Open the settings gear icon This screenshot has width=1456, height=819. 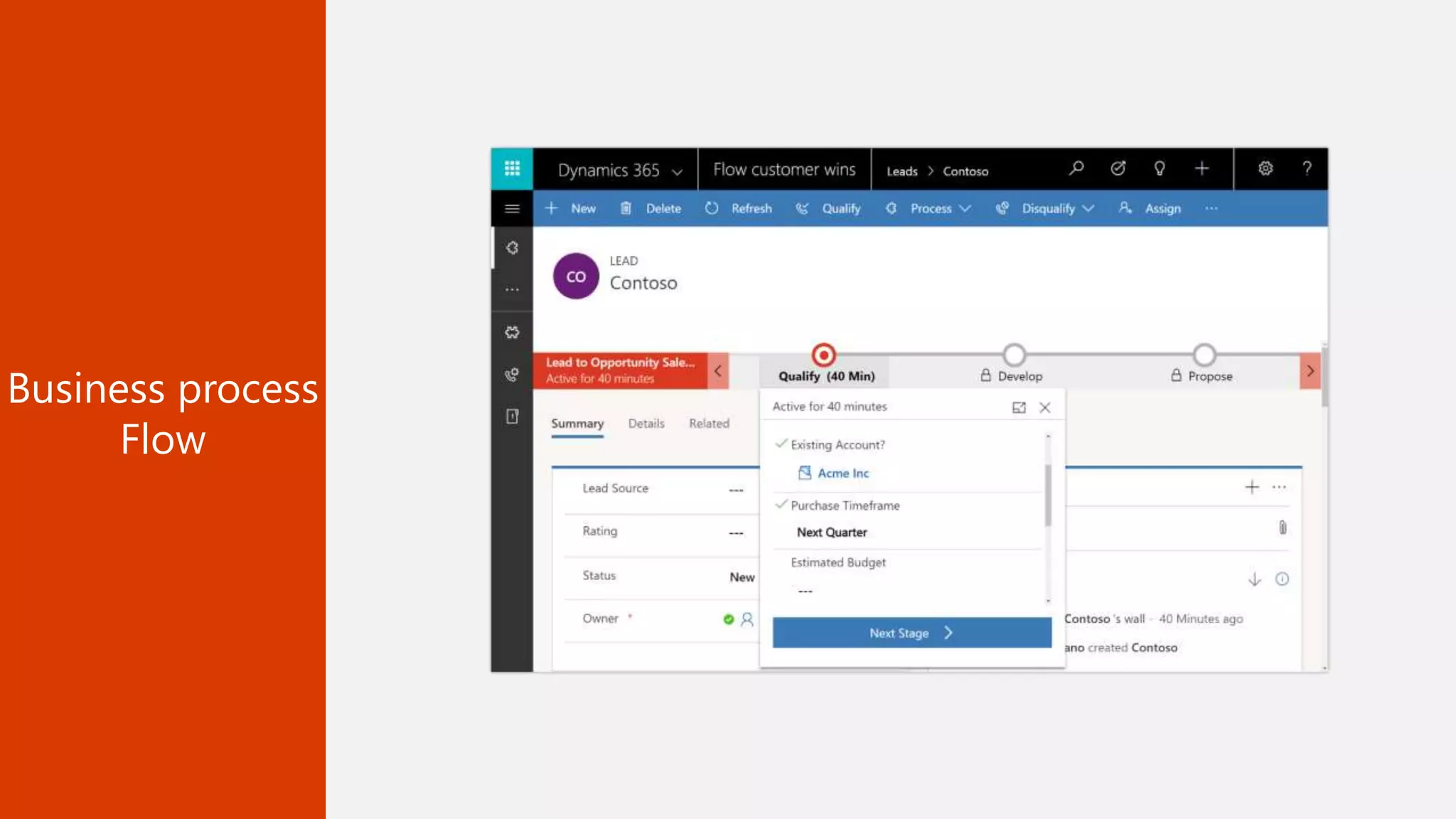[x=1265, y=168]
